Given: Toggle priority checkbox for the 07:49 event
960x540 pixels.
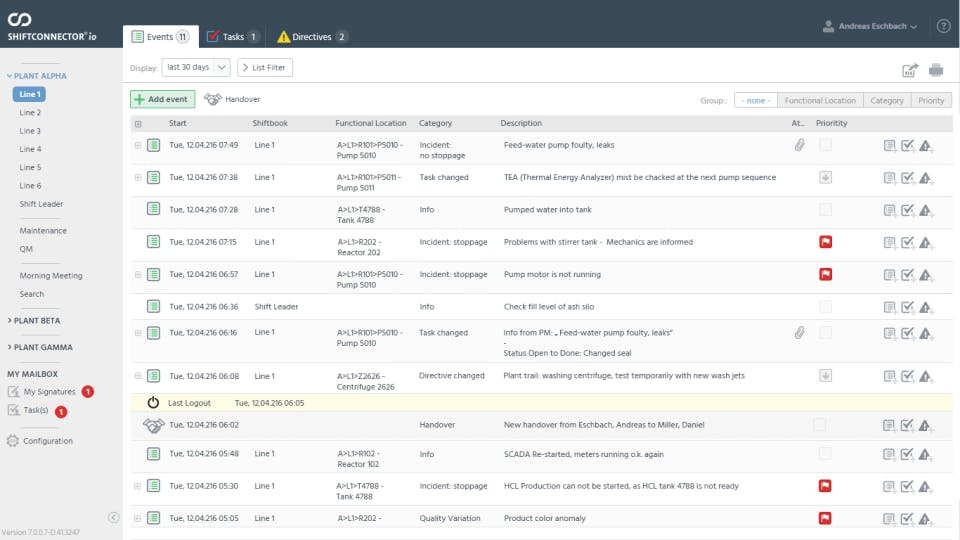Looking at the screenshot, I should 825,145.
